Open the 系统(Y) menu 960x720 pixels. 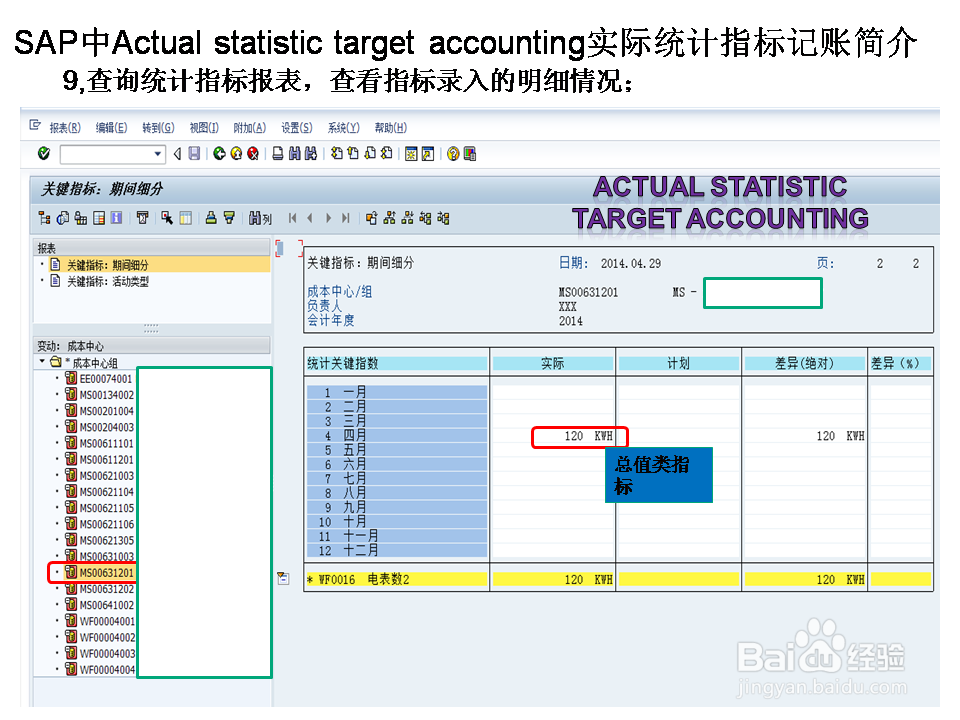[343, 127]
